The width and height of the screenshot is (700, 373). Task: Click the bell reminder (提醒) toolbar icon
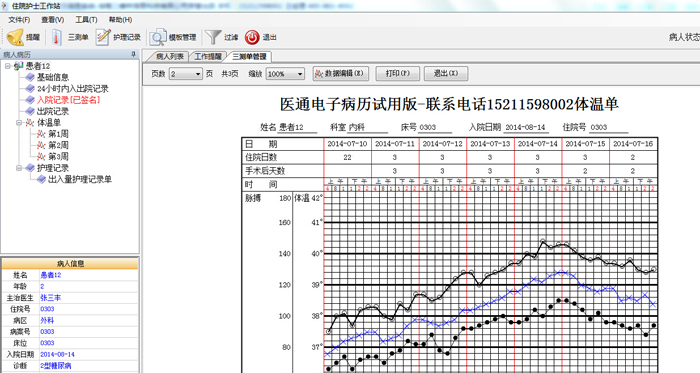15,37
